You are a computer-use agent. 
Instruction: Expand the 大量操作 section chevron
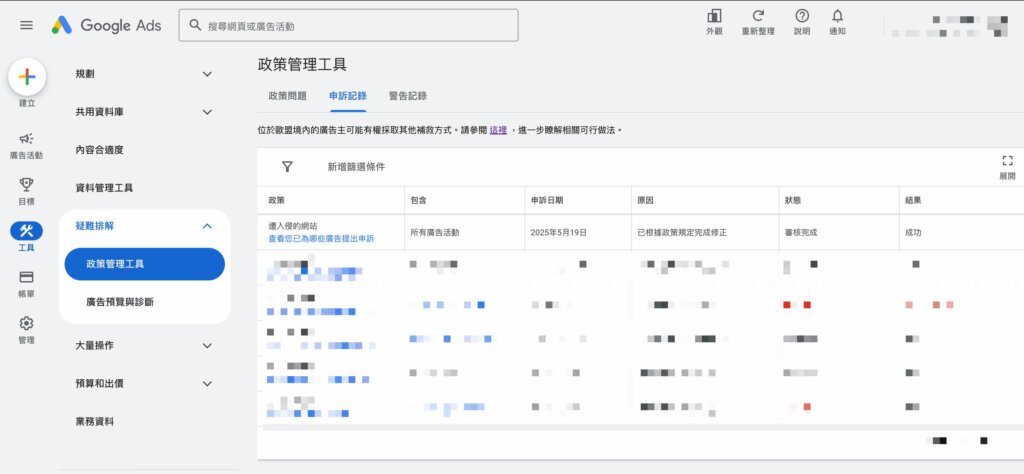(x=207, y=345)
